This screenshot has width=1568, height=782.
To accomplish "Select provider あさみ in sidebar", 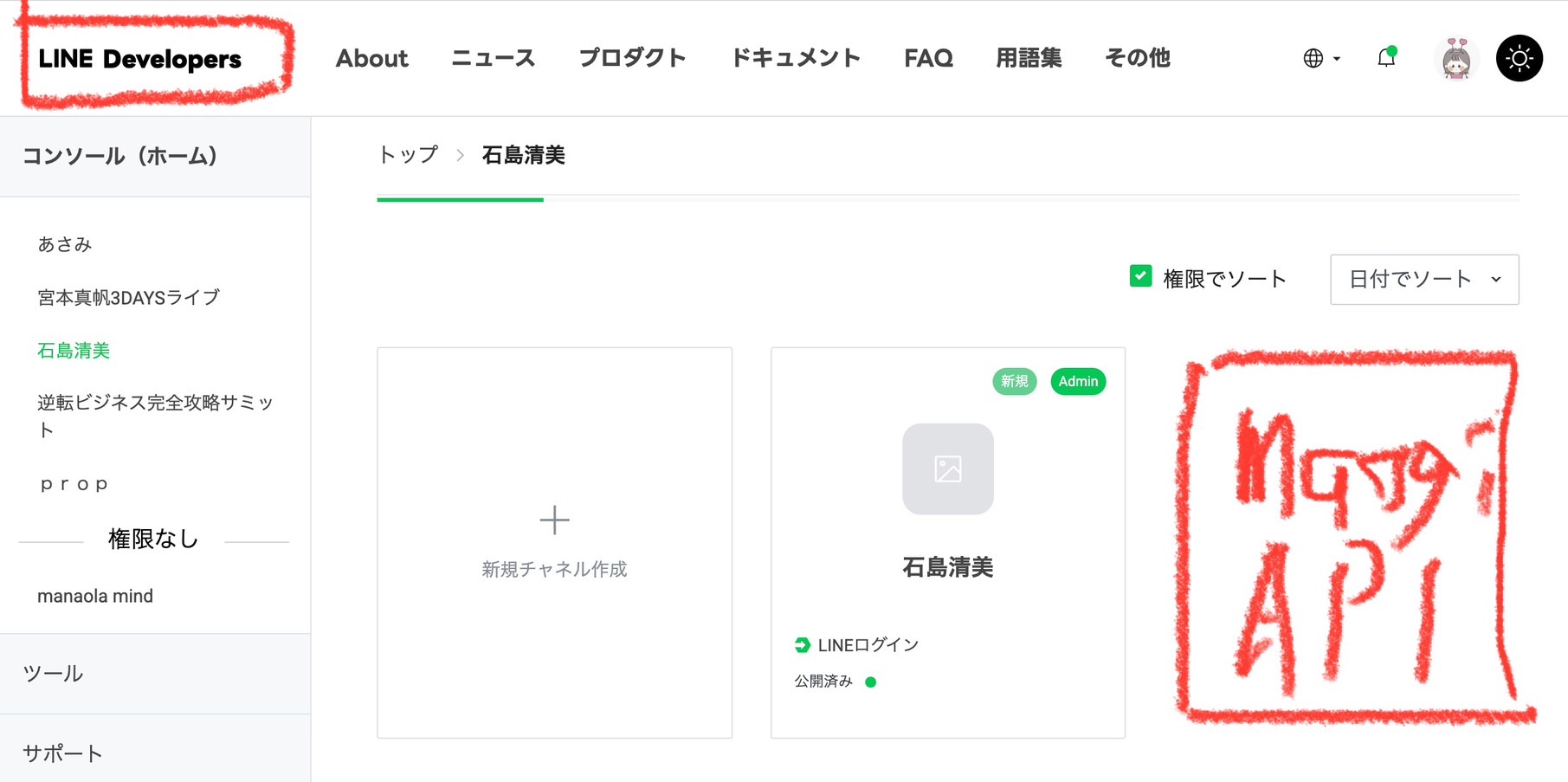I will coord(65,245).
